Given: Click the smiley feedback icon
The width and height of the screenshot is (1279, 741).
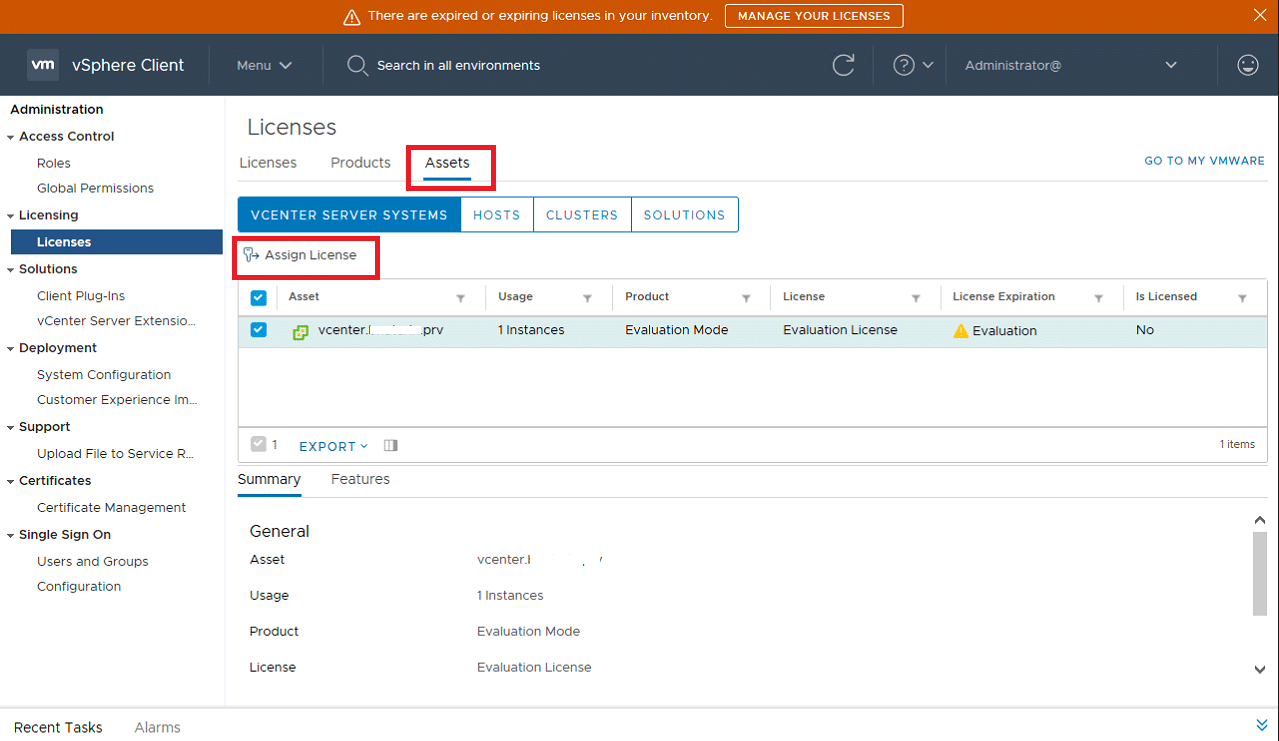Looking at the screenshot, I should pos(1247,65).
